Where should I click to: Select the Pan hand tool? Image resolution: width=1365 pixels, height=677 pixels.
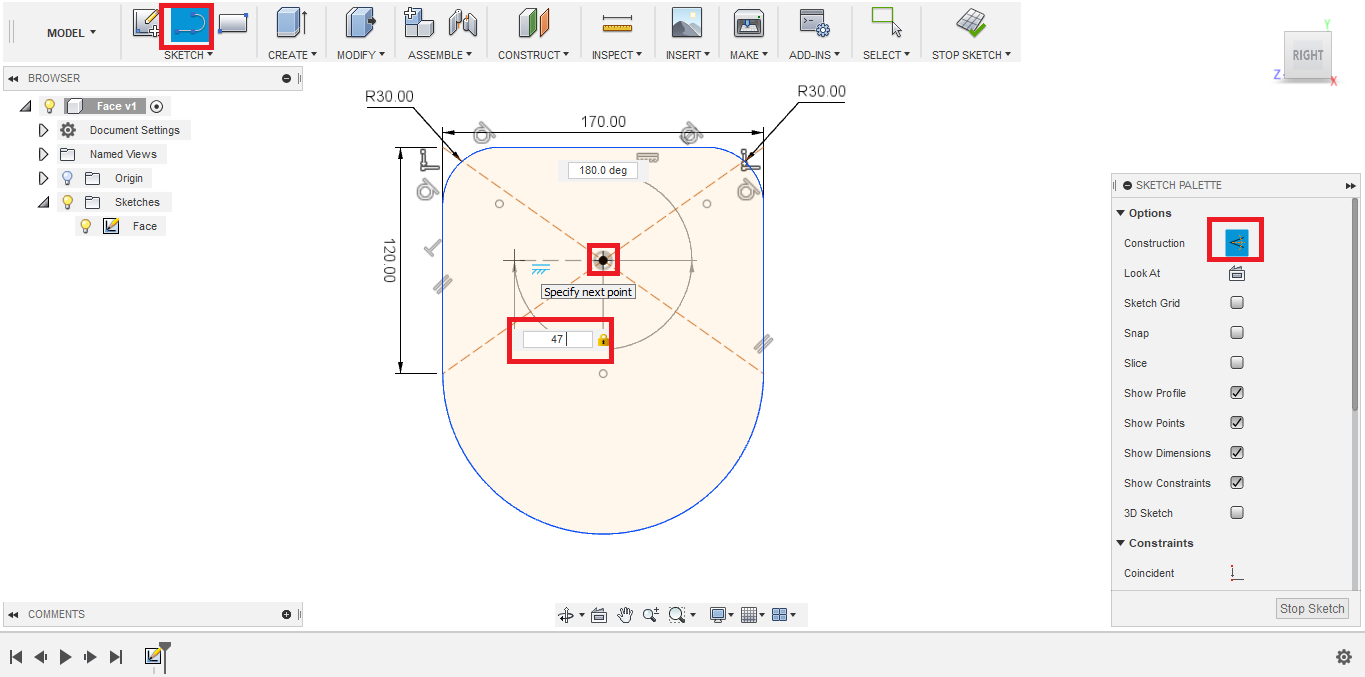click(x=625, y=615)
